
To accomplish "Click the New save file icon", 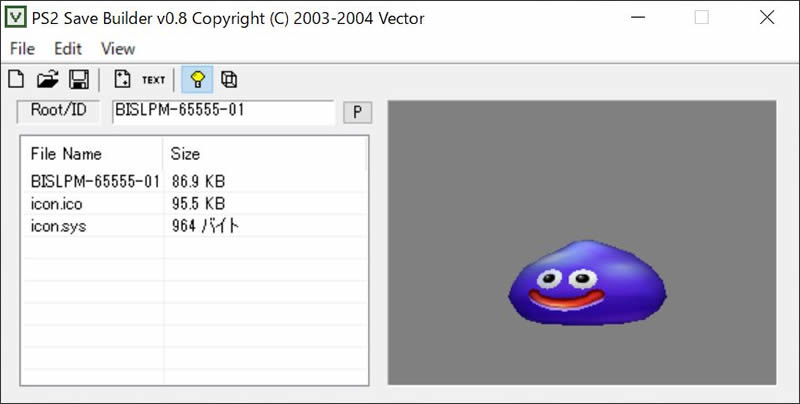I will (16, 80).
